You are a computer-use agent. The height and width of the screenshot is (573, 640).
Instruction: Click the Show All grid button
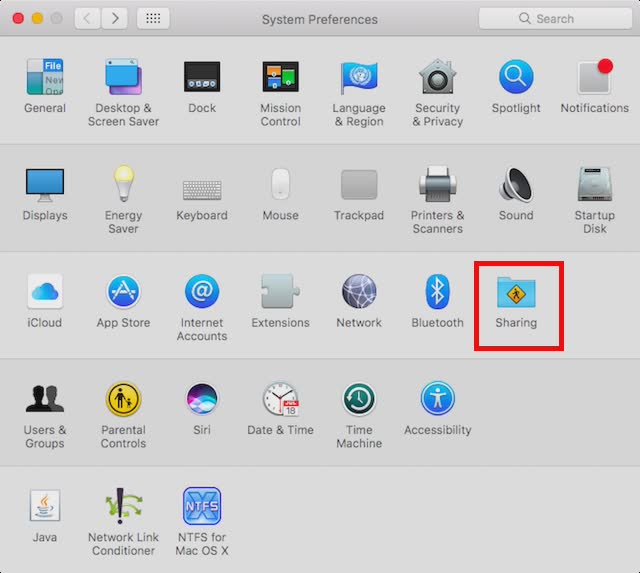point(152,19)
